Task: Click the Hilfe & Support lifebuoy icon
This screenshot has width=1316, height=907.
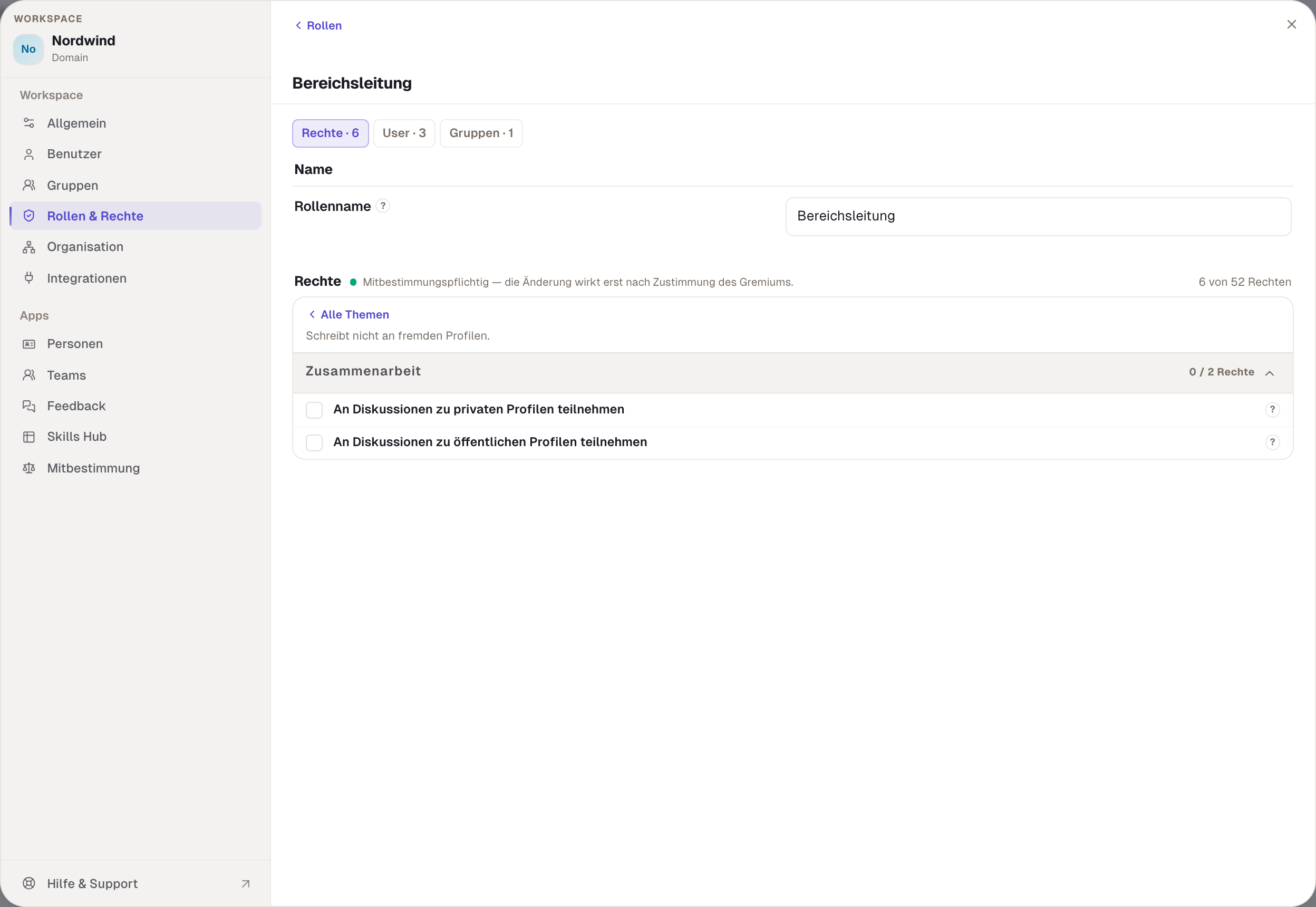Action: (29, 883)
